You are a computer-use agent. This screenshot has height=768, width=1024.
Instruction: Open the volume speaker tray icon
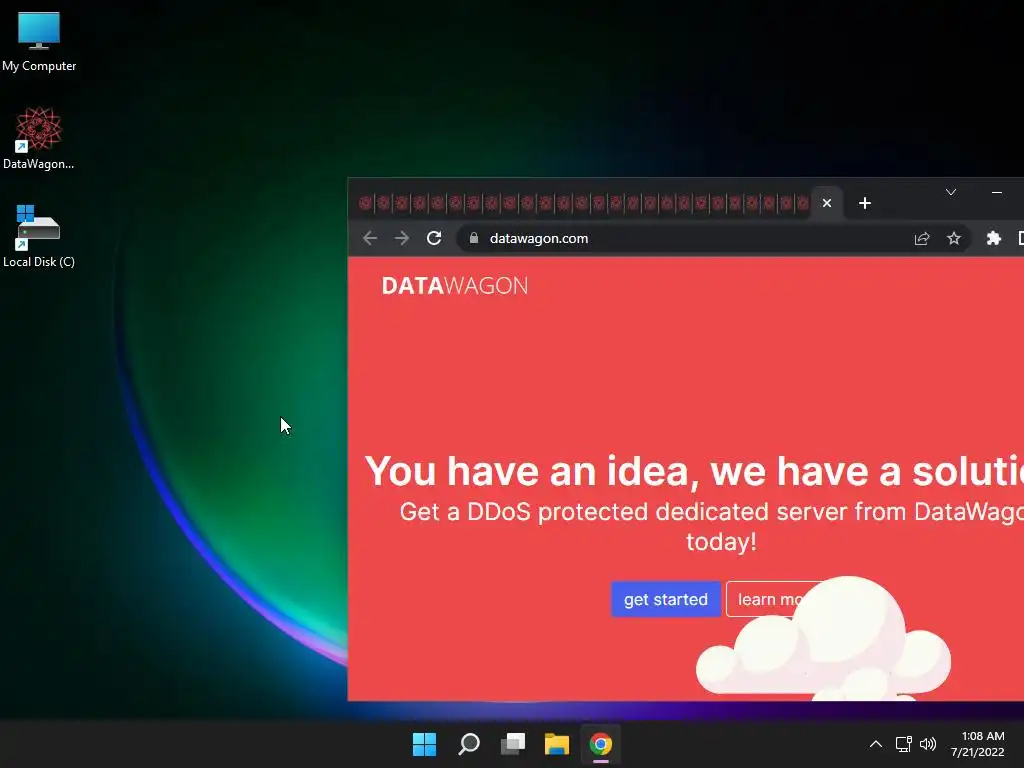[928, 744]
